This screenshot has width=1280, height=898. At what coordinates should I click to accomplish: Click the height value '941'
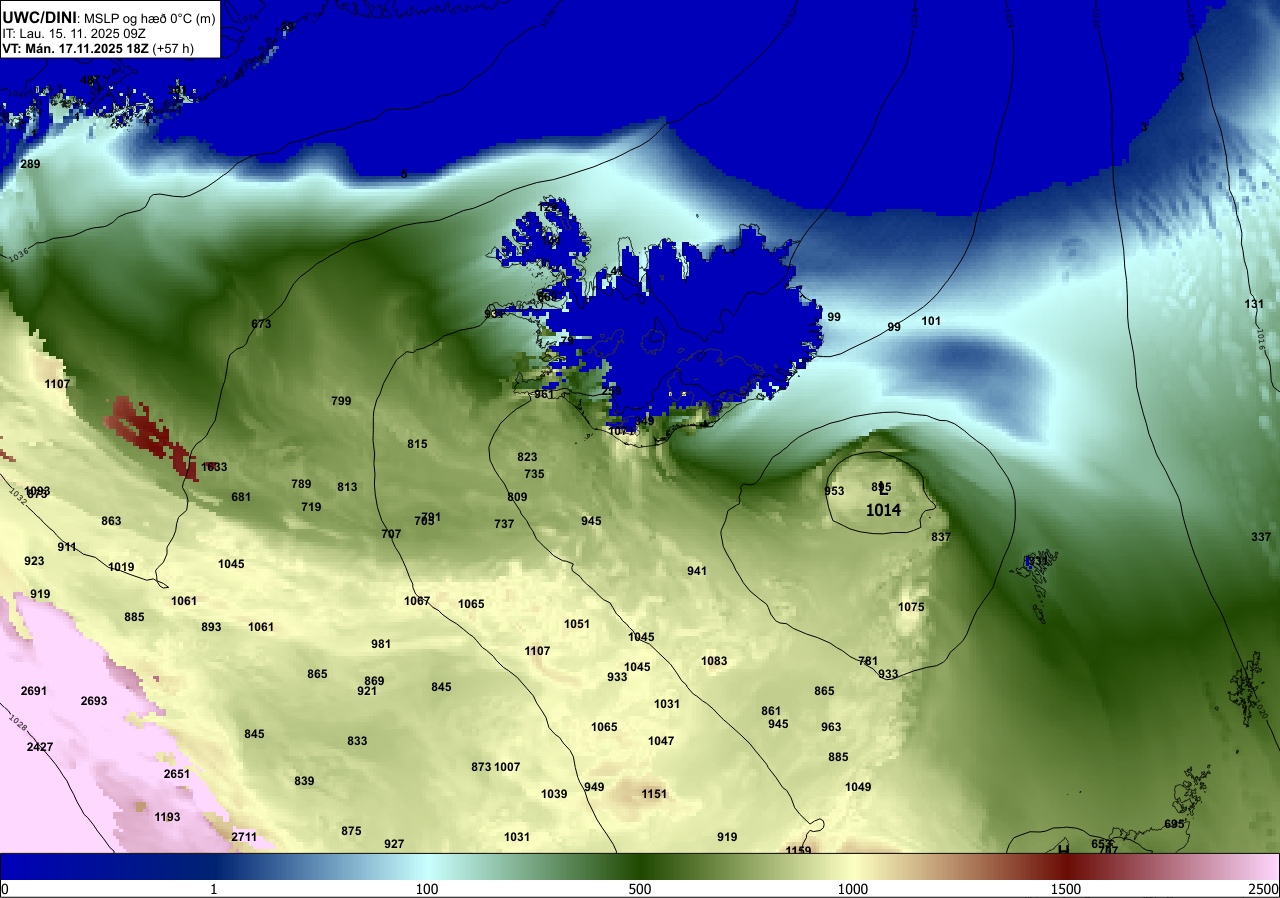[697, 571]
